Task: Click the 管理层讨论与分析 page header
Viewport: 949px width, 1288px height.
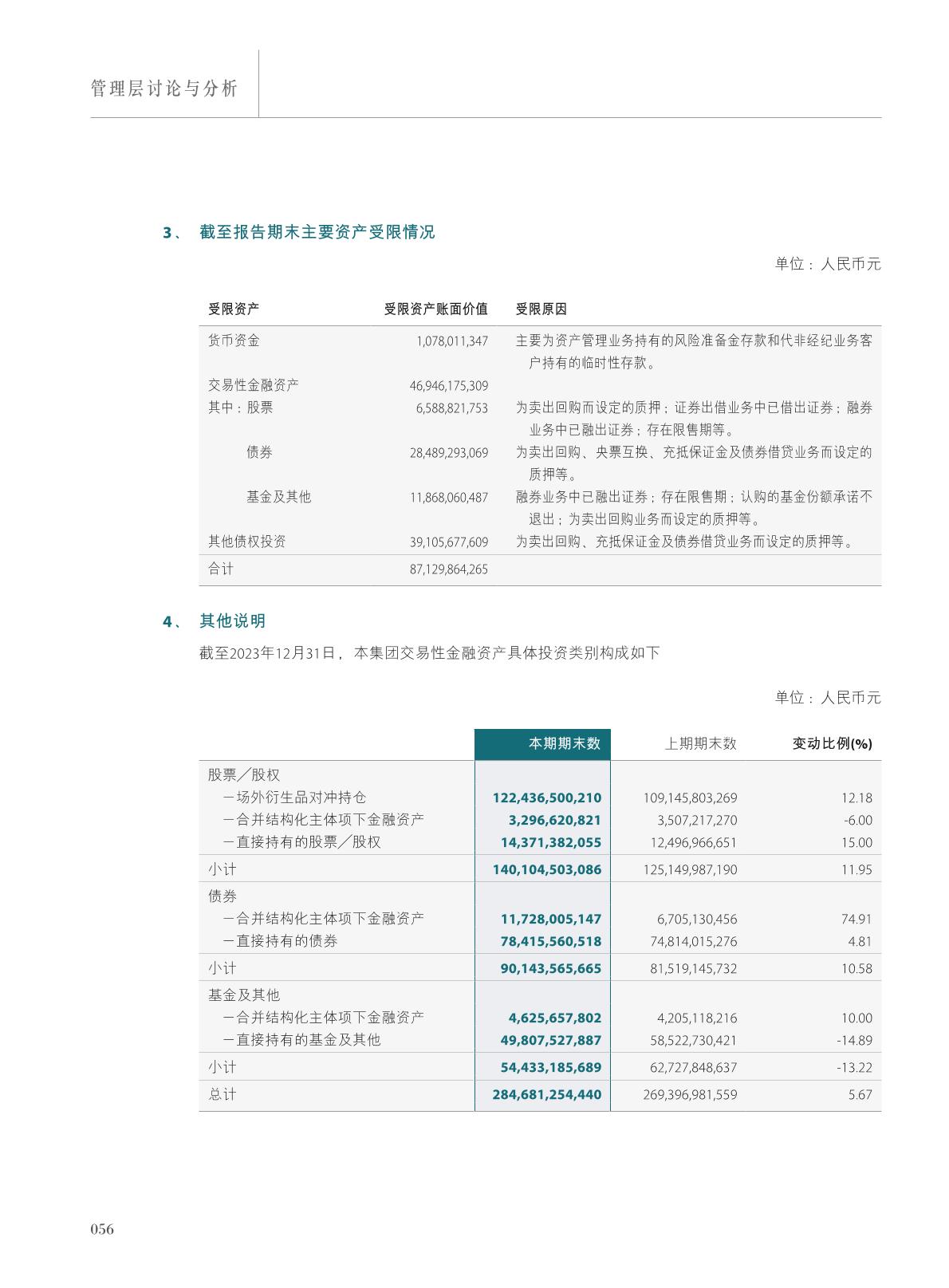Action: 164,89
